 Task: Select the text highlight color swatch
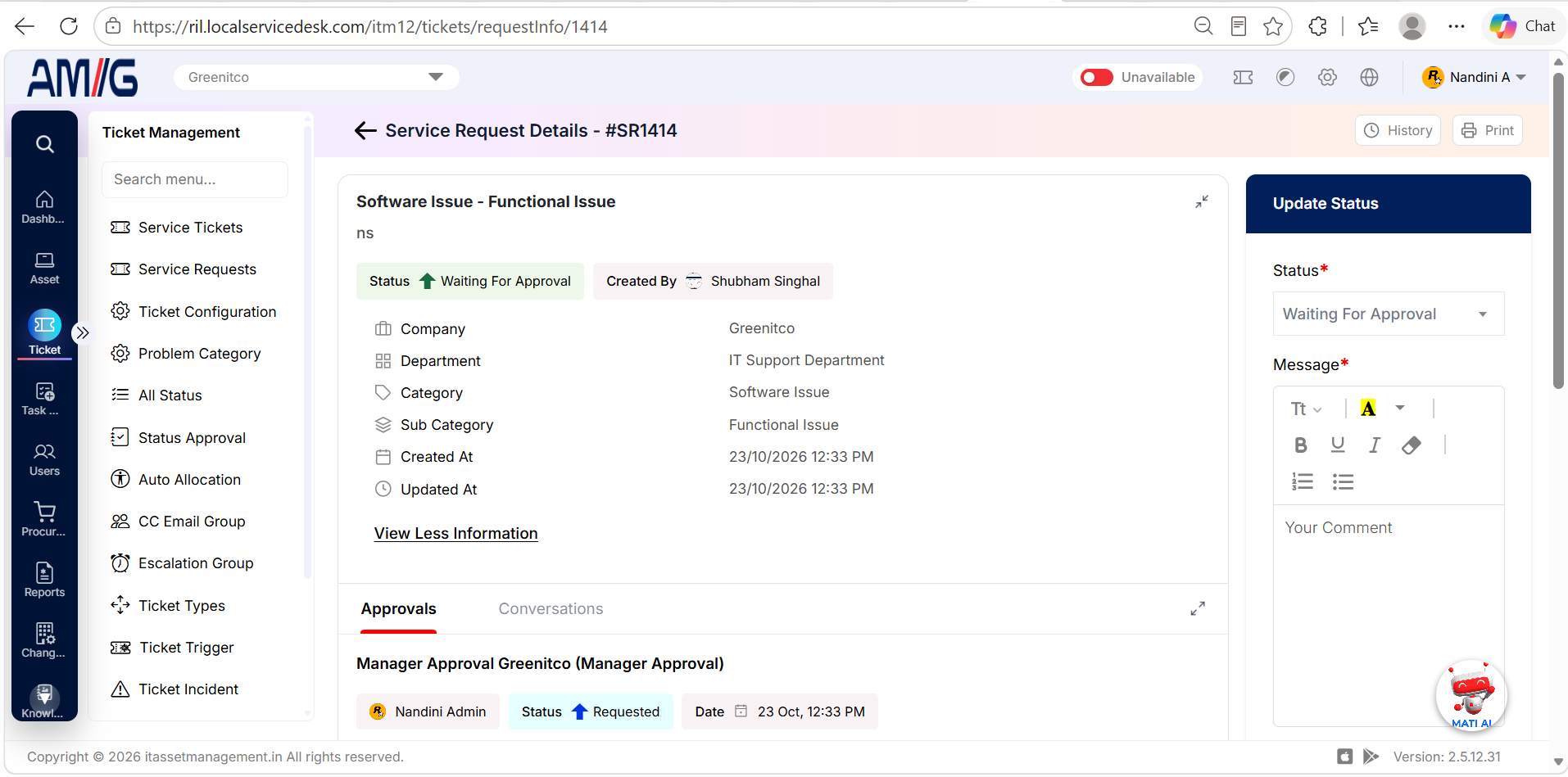point(1368,408)
